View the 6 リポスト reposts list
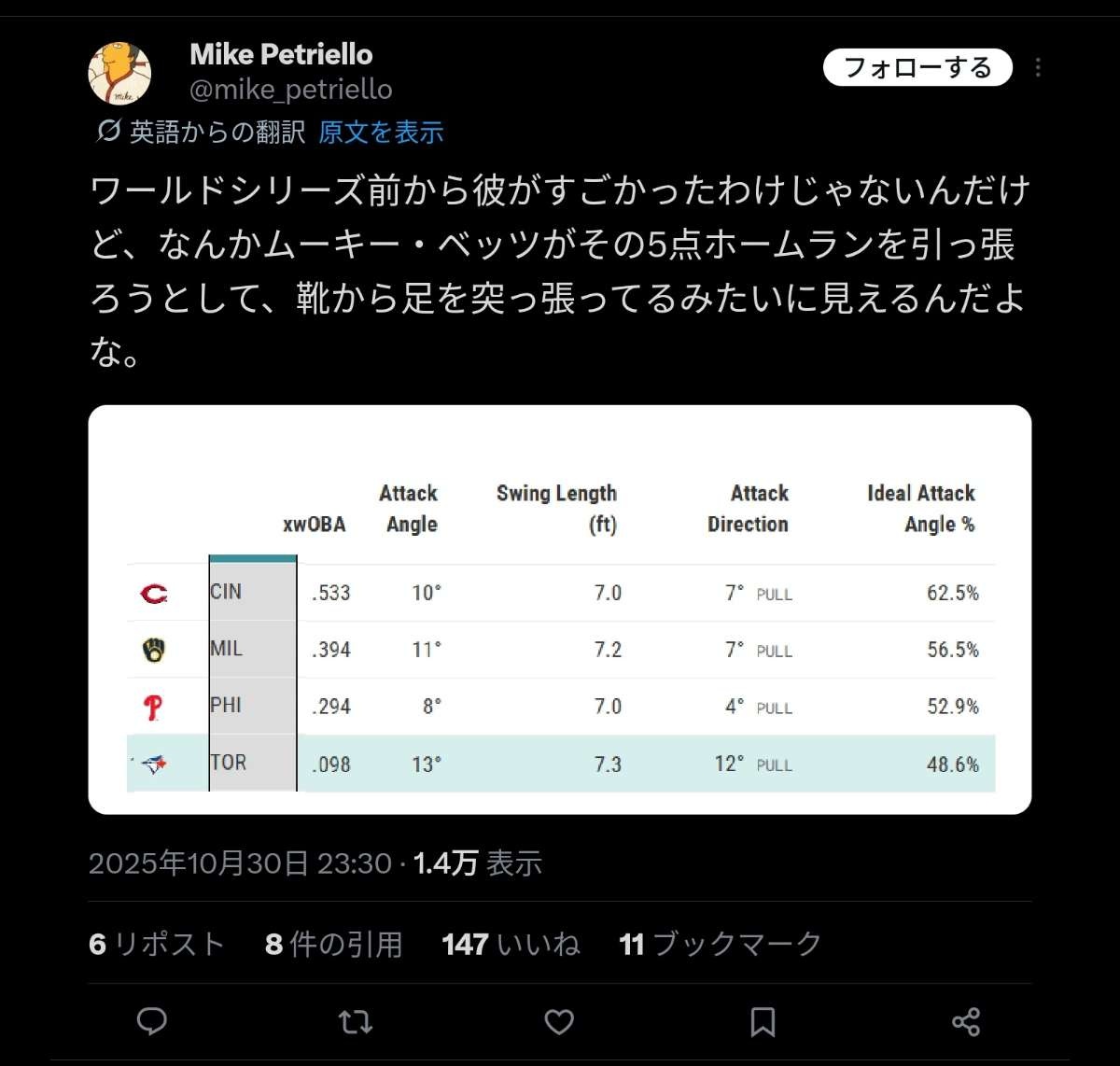 (157, 944)
